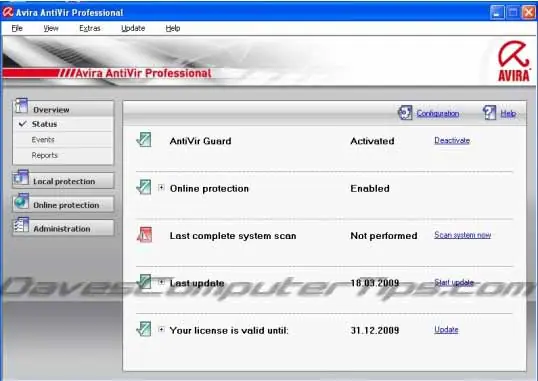Screen dimensions: 538x381
Task: Close the Avira AntiVir window
Action: point(528,13)
